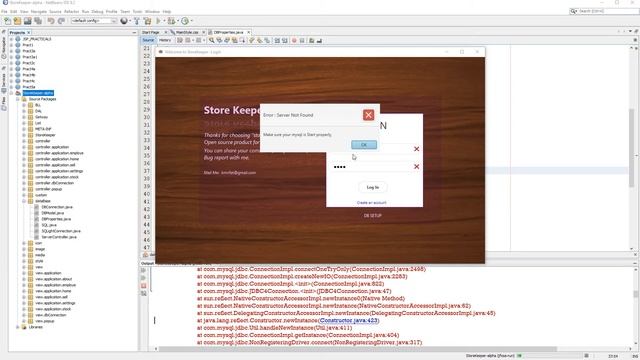Expand the Libraries node
The height and width of the screenshot is (360, 640).
18,327
